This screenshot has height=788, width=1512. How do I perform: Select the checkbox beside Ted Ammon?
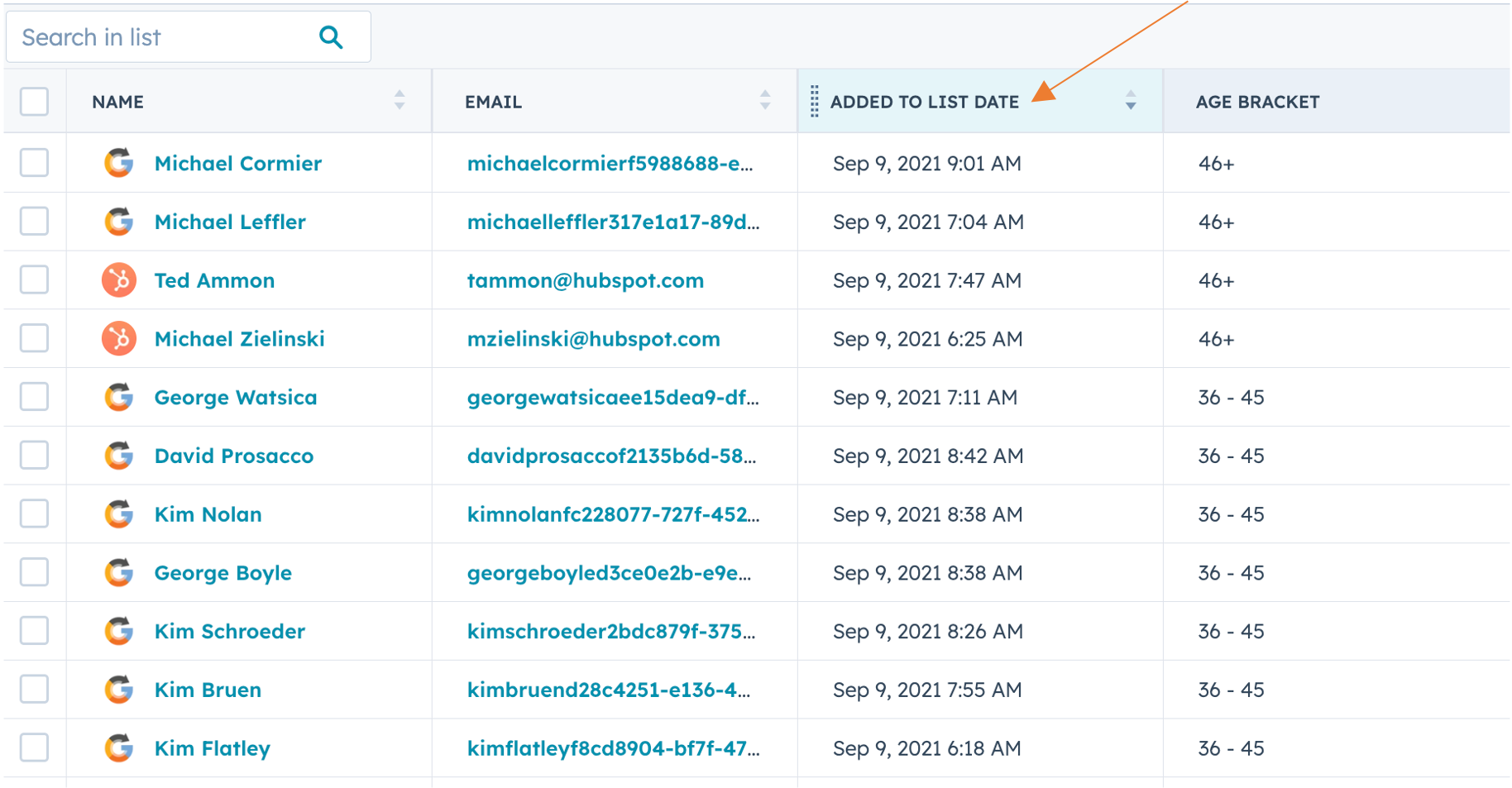34,279
